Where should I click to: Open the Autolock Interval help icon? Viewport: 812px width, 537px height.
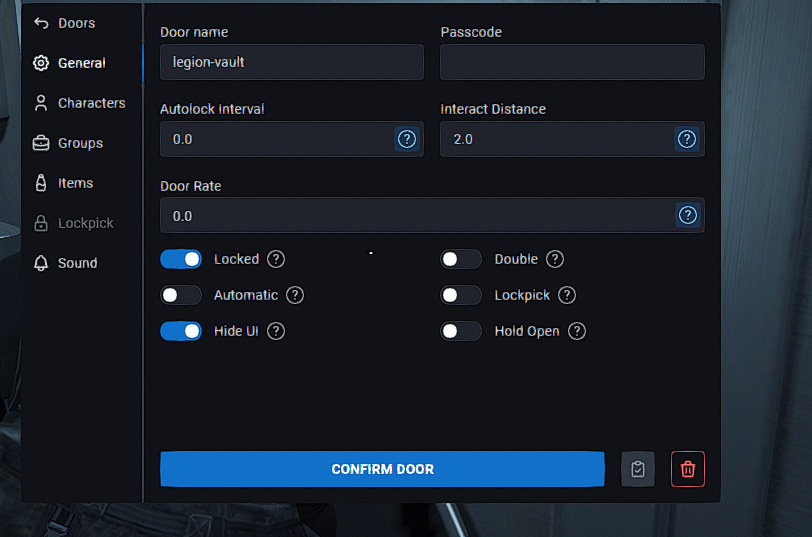[407, 139]
